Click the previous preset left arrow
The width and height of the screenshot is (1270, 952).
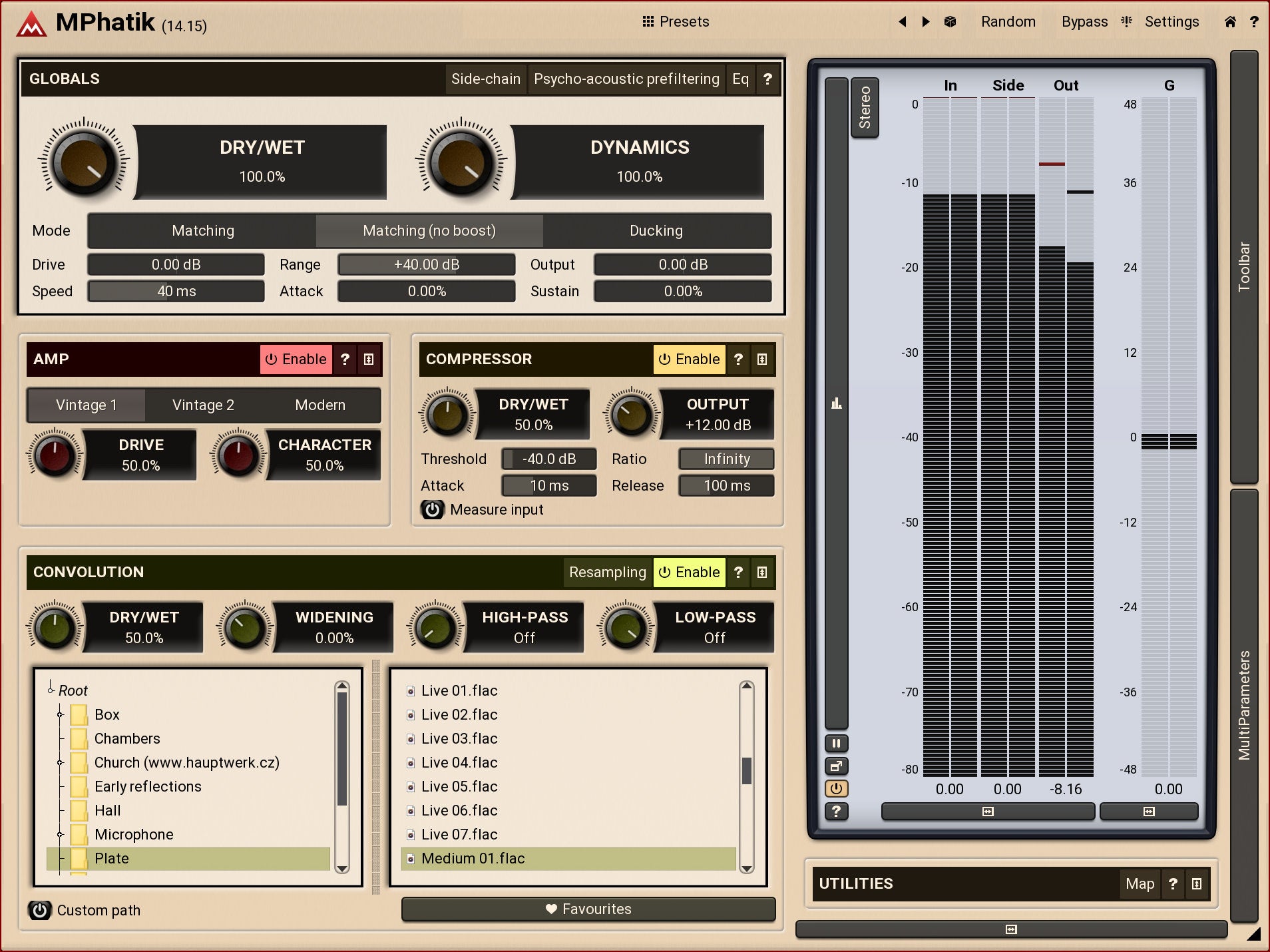click(x=903, y=22)
